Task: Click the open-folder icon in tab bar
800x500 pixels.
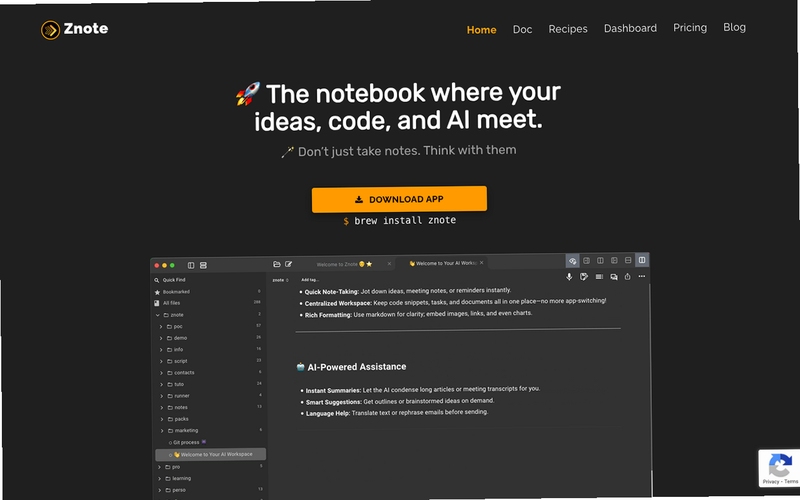Action: [277, 264]
